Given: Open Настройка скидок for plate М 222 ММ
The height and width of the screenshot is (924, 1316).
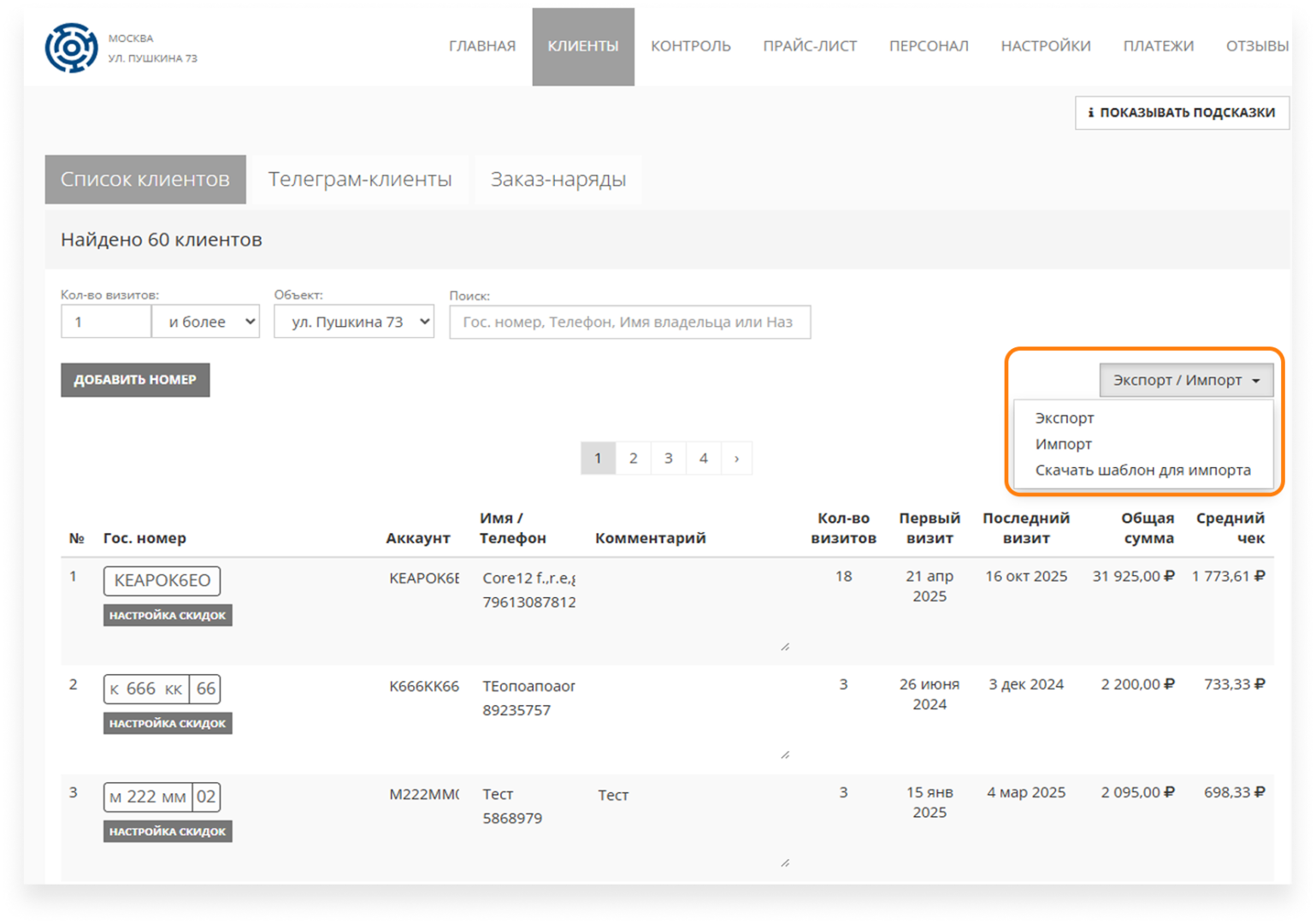Looking at the screenshot, I should pos(168,832).
